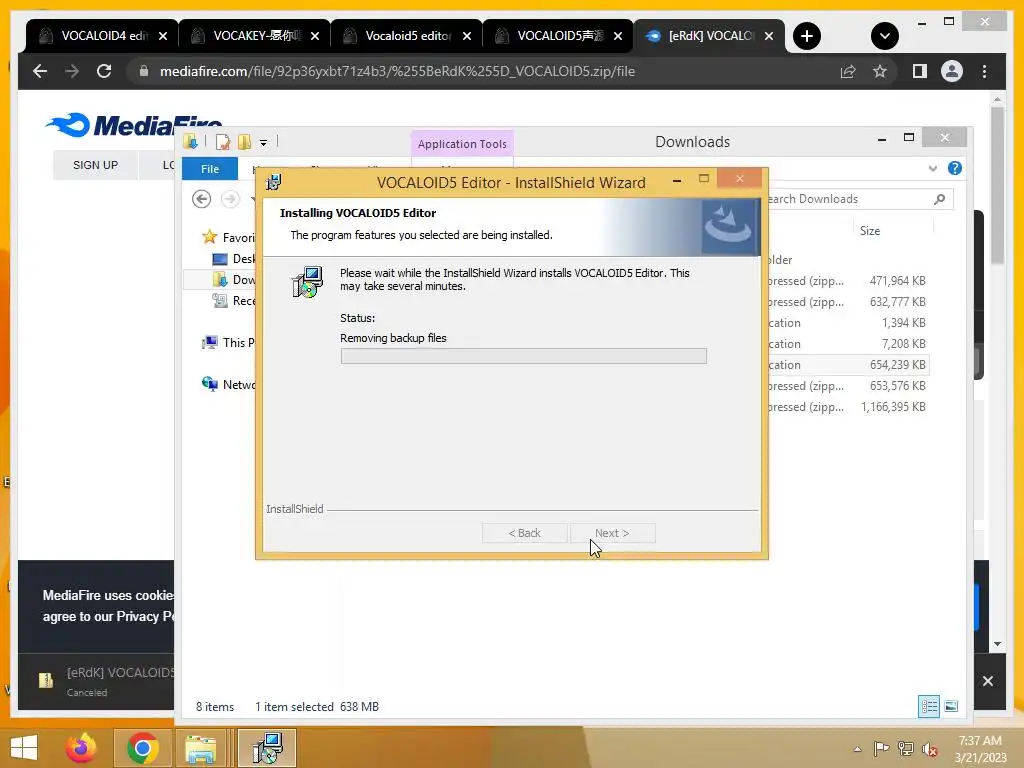Screen dimensions: 1024x768
Task: Click the installation progress bar
Action: click(523, 356)
